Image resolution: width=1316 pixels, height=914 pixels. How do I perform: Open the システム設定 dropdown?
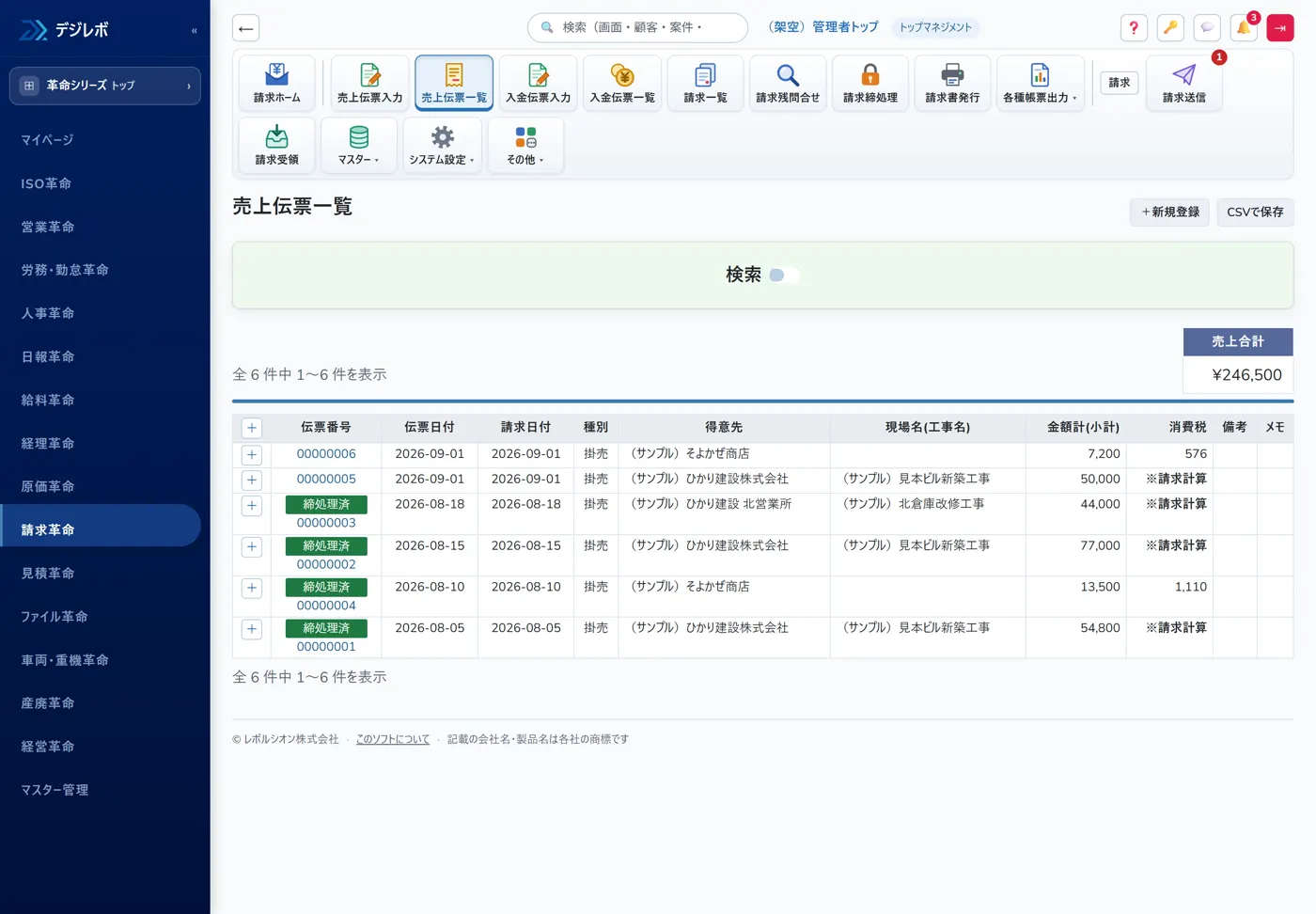click(x=442, y=146)
